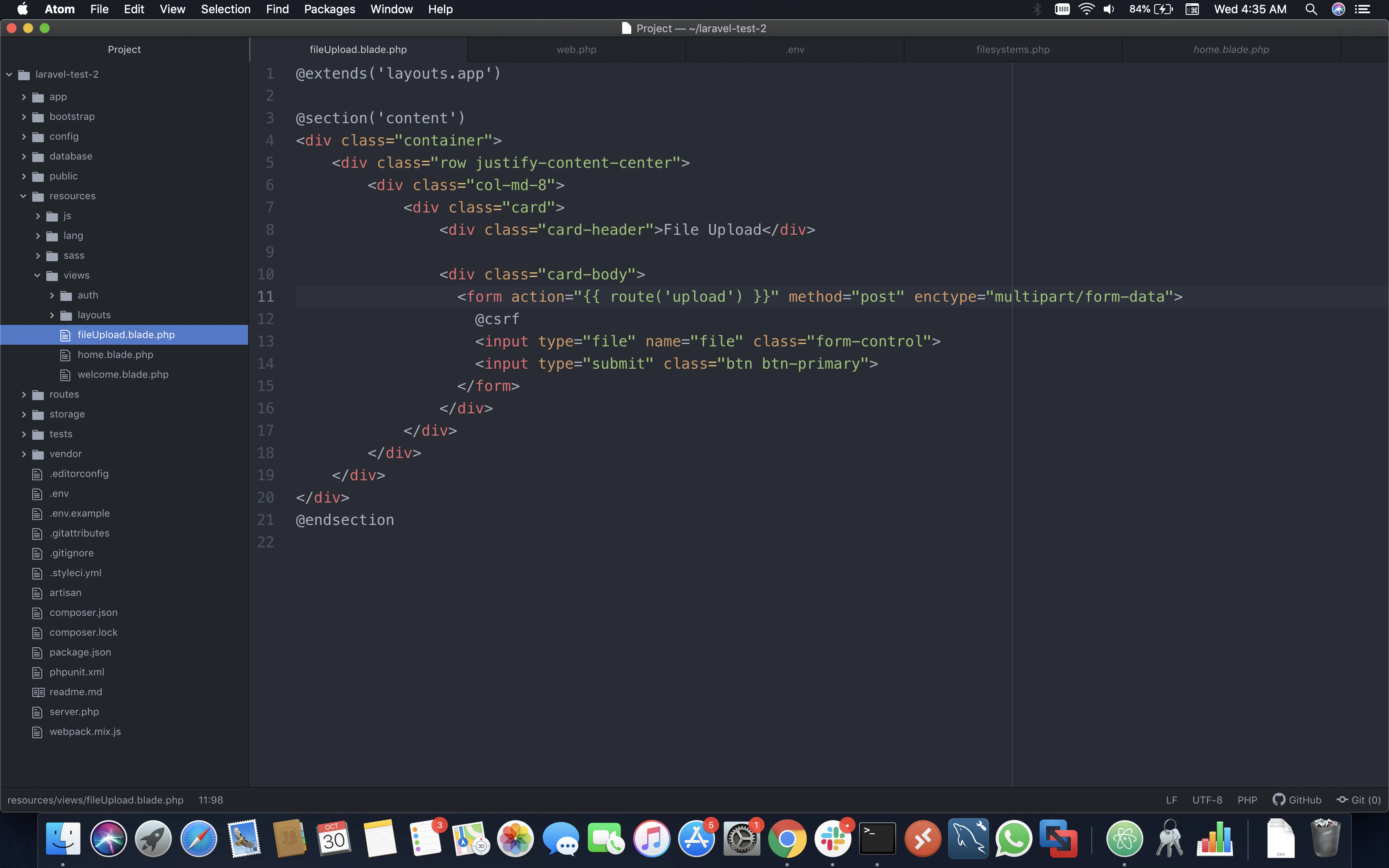Open readme.md in project tree

pyautogui.click(x=76, y=692)
